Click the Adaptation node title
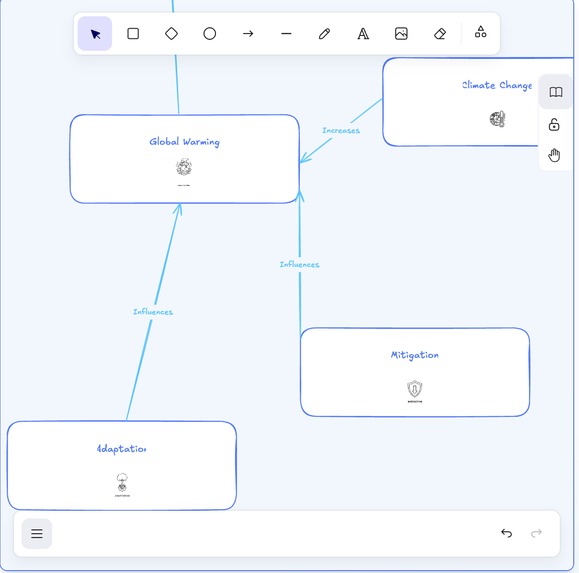Image resolution: width=579 pixels, height=573 pixels. point(121,449)
